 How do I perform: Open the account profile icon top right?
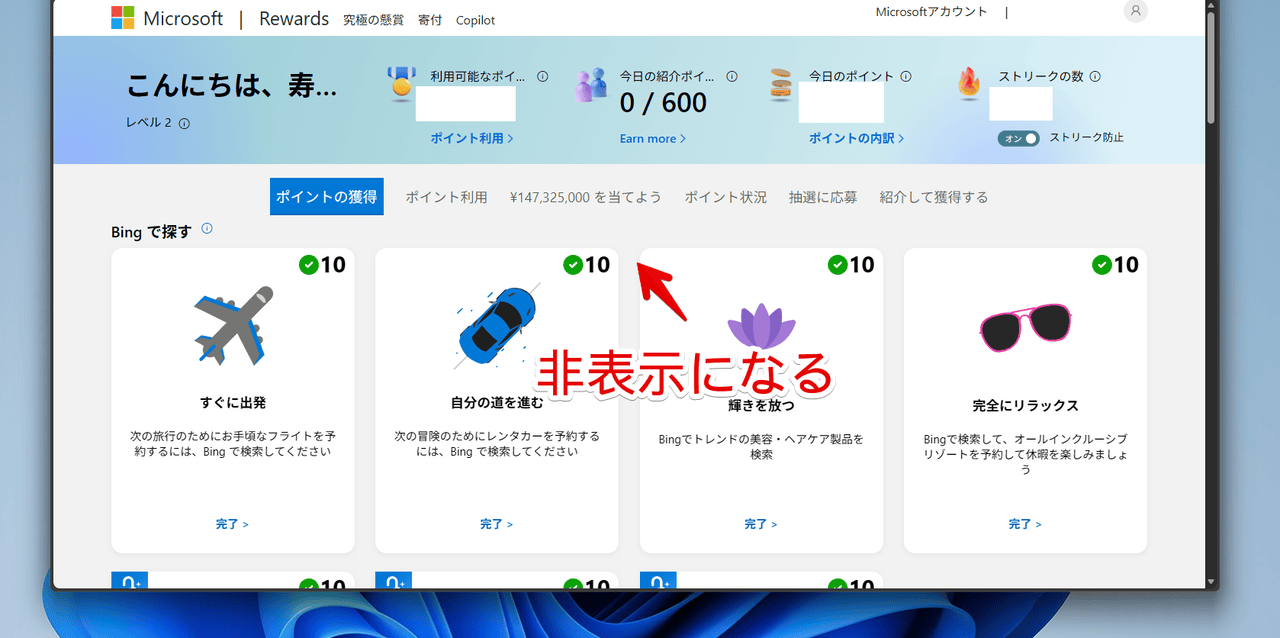click(1134, 11)
